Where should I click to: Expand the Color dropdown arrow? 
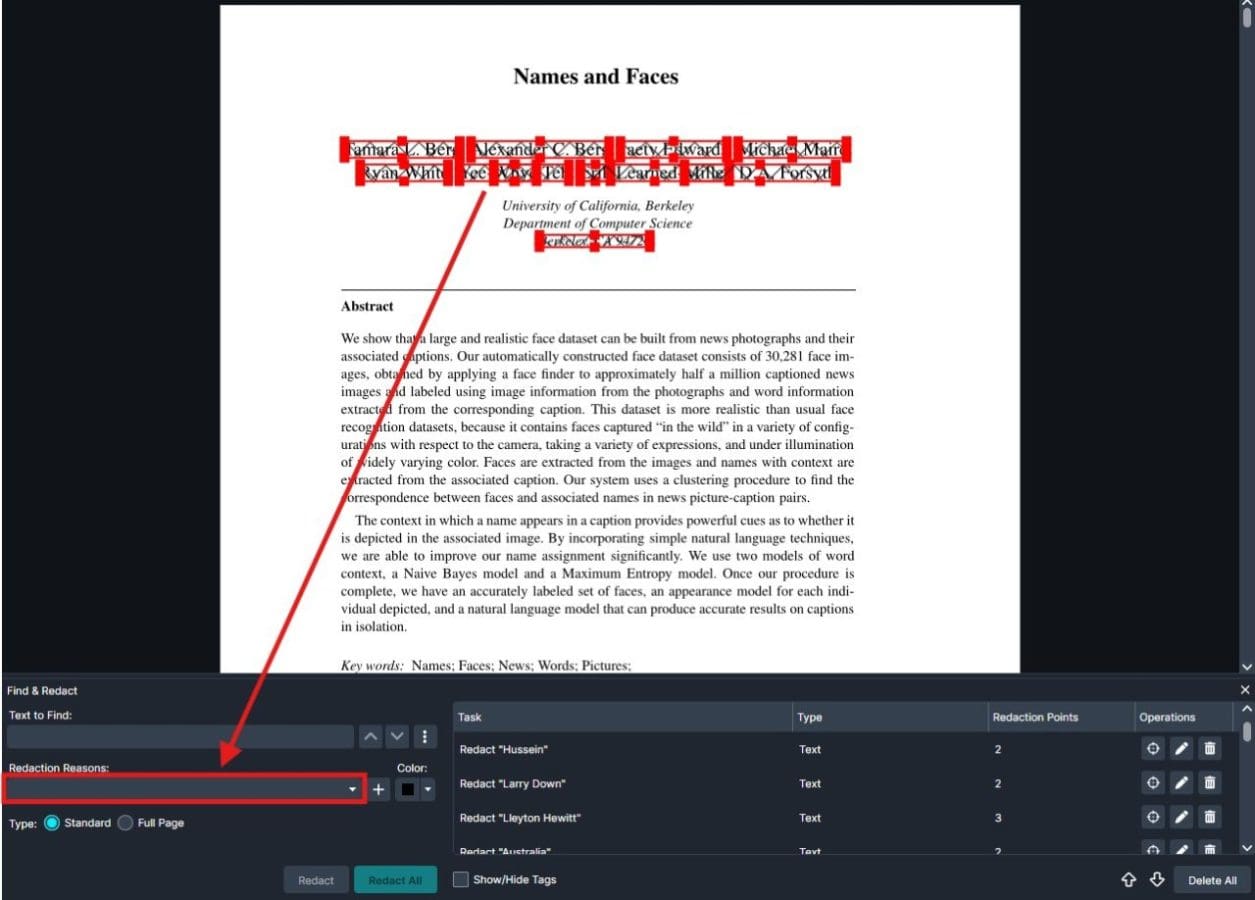(428, 789)
